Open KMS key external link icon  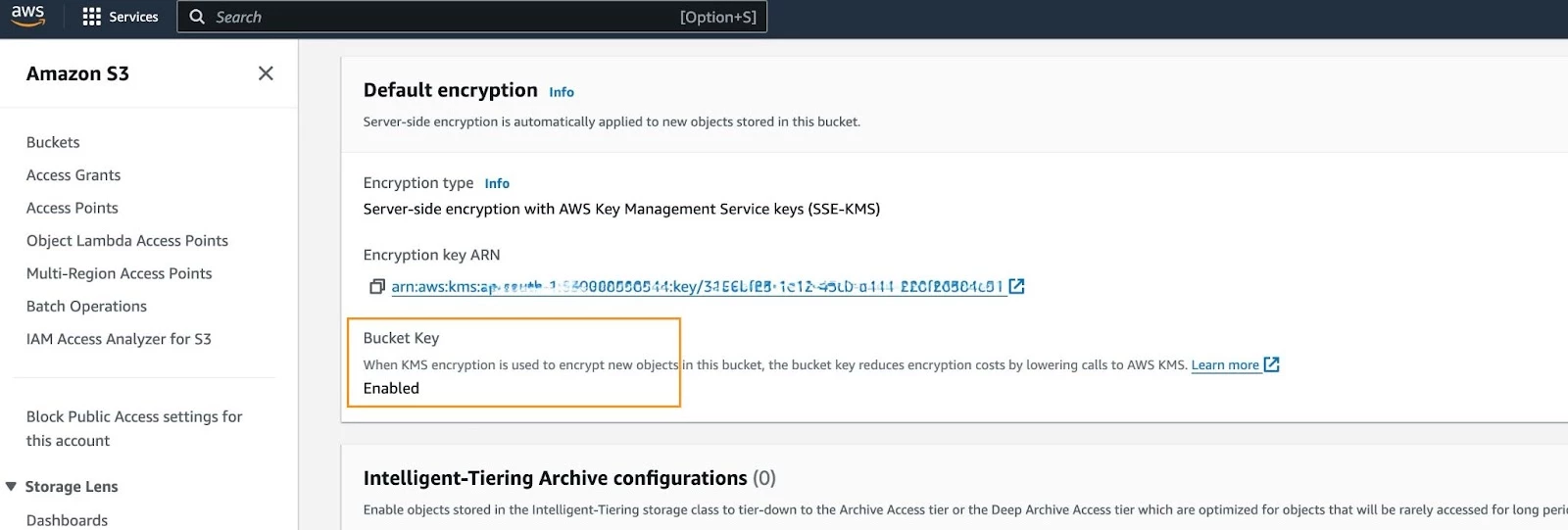[x=1017, y=286]
